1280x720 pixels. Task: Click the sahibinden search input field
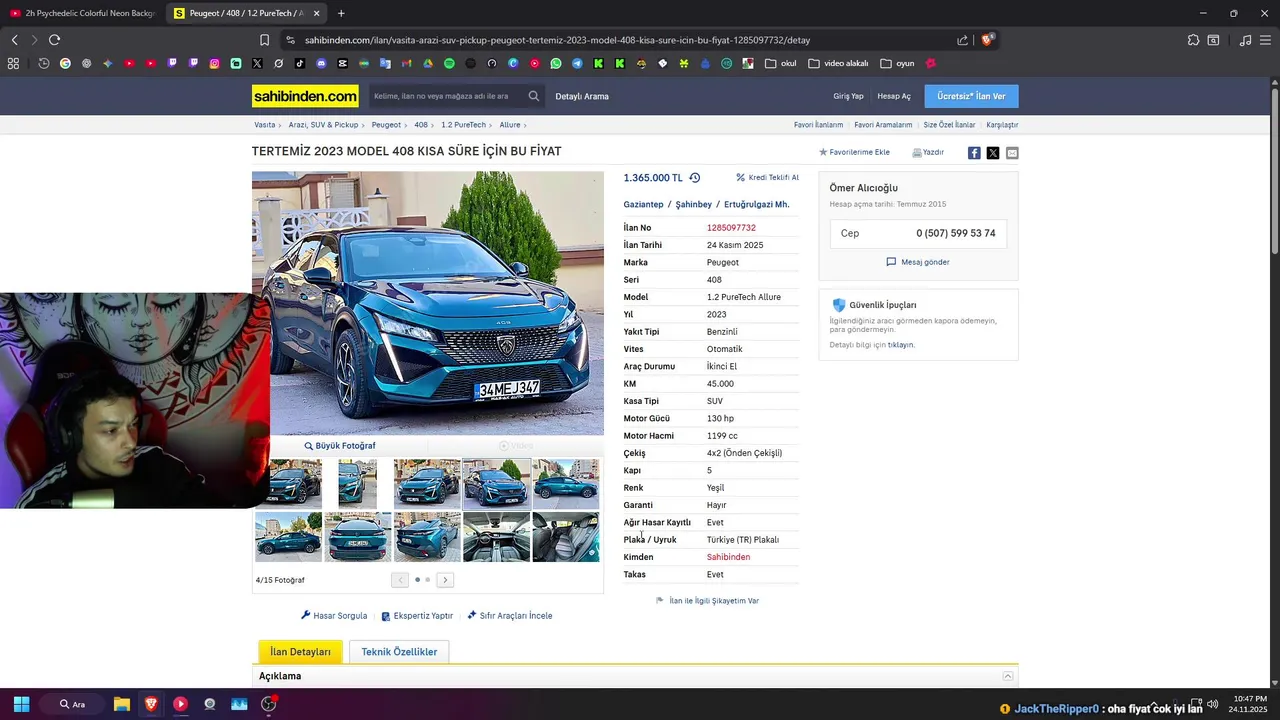[x=446, y=96]
